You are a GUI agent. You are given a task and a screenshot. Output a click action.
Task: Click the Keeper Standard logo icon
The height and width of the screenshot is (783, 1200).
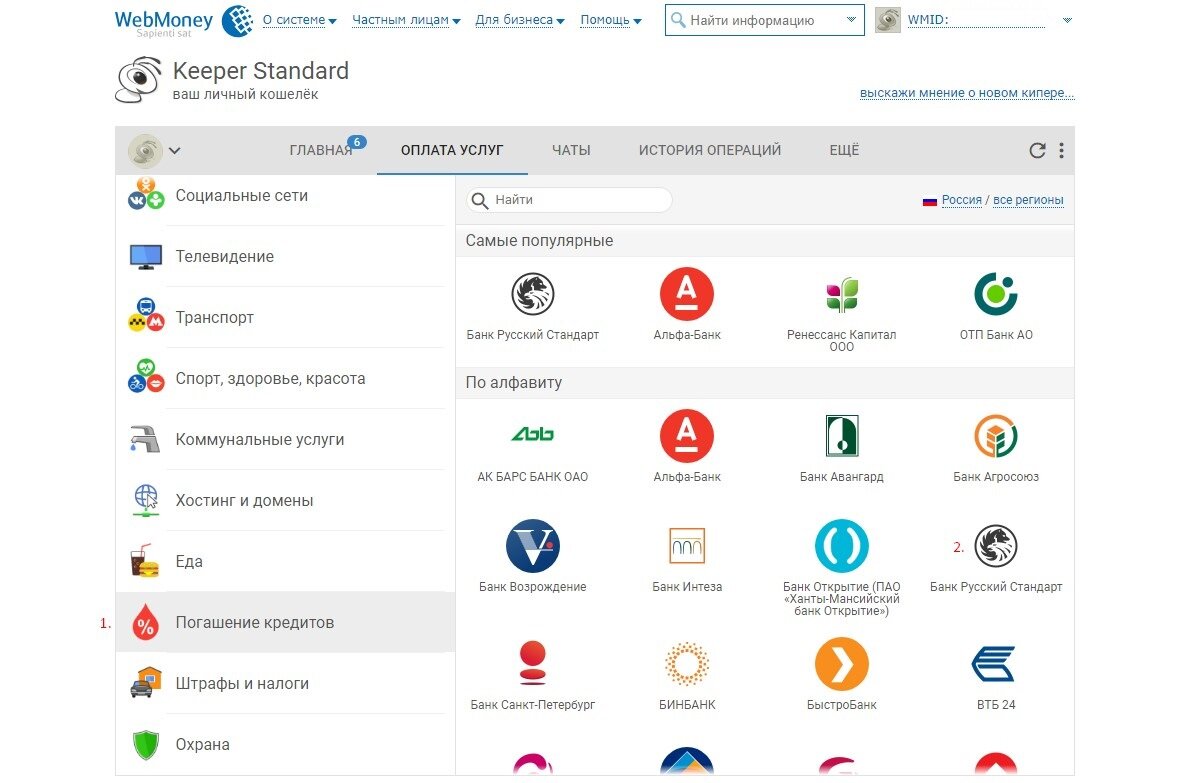pos(140,81)
